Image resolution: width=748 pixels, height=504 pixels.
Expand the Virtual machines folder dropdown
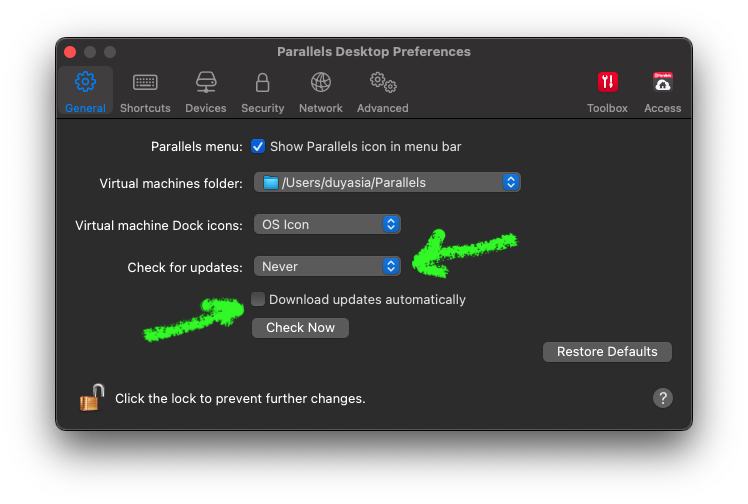click(387, 182)
